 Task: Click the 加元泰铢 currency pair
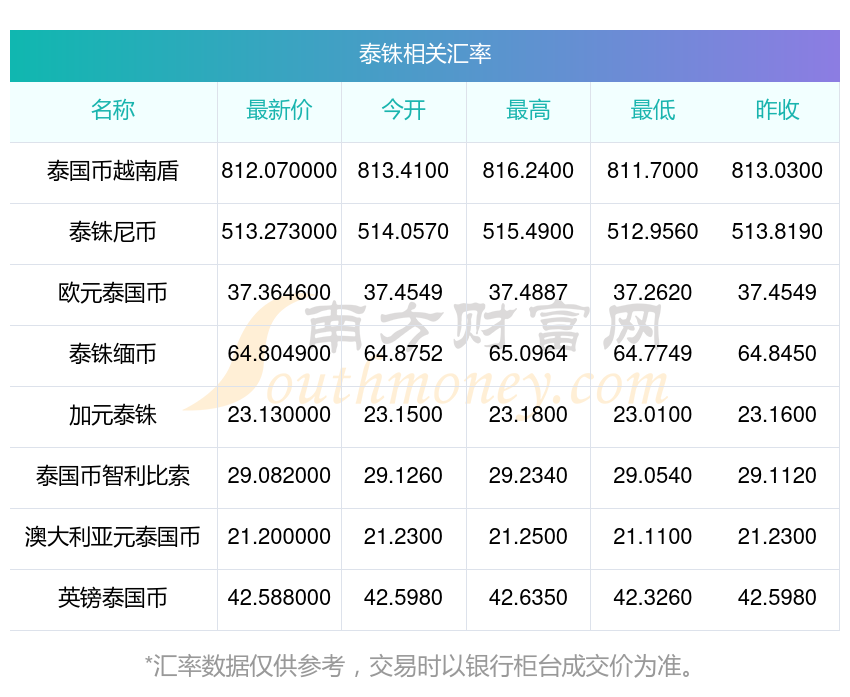tap(113, 415)
